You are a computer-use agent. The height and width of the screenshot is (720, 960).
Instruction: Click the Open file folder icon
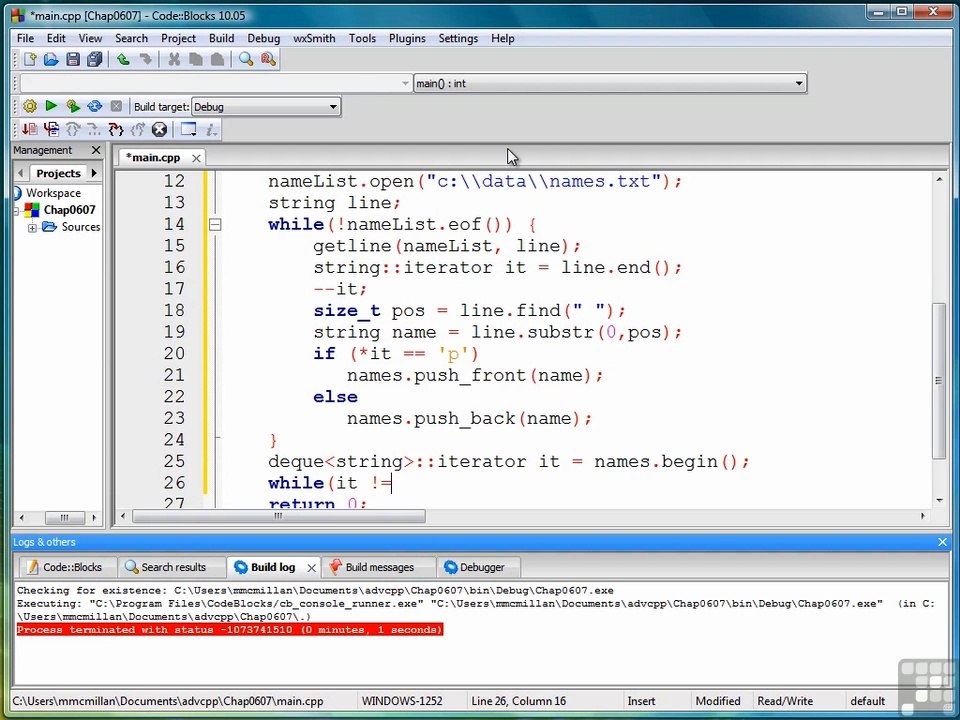pyautogui.click(x=51, y=59)
